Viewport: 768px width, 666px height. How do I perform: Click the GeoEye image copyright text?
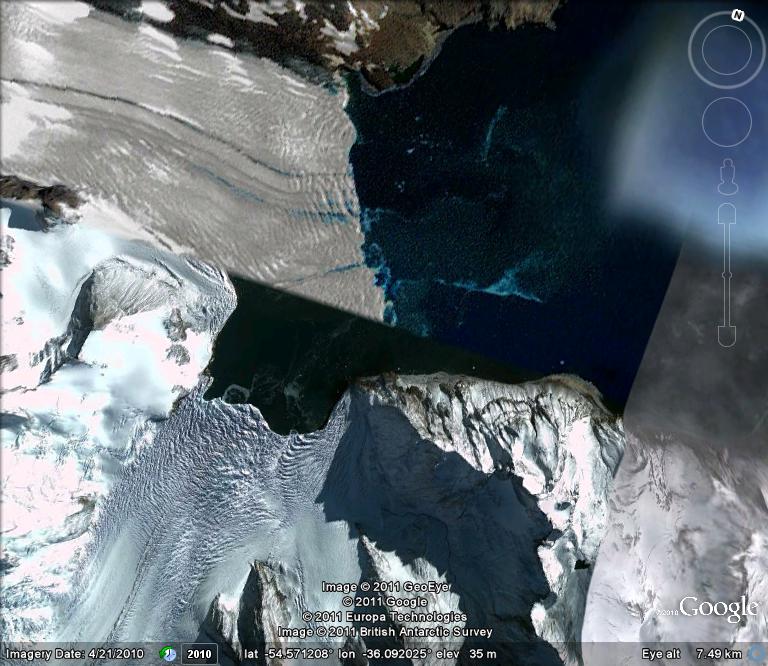point(385,587)
